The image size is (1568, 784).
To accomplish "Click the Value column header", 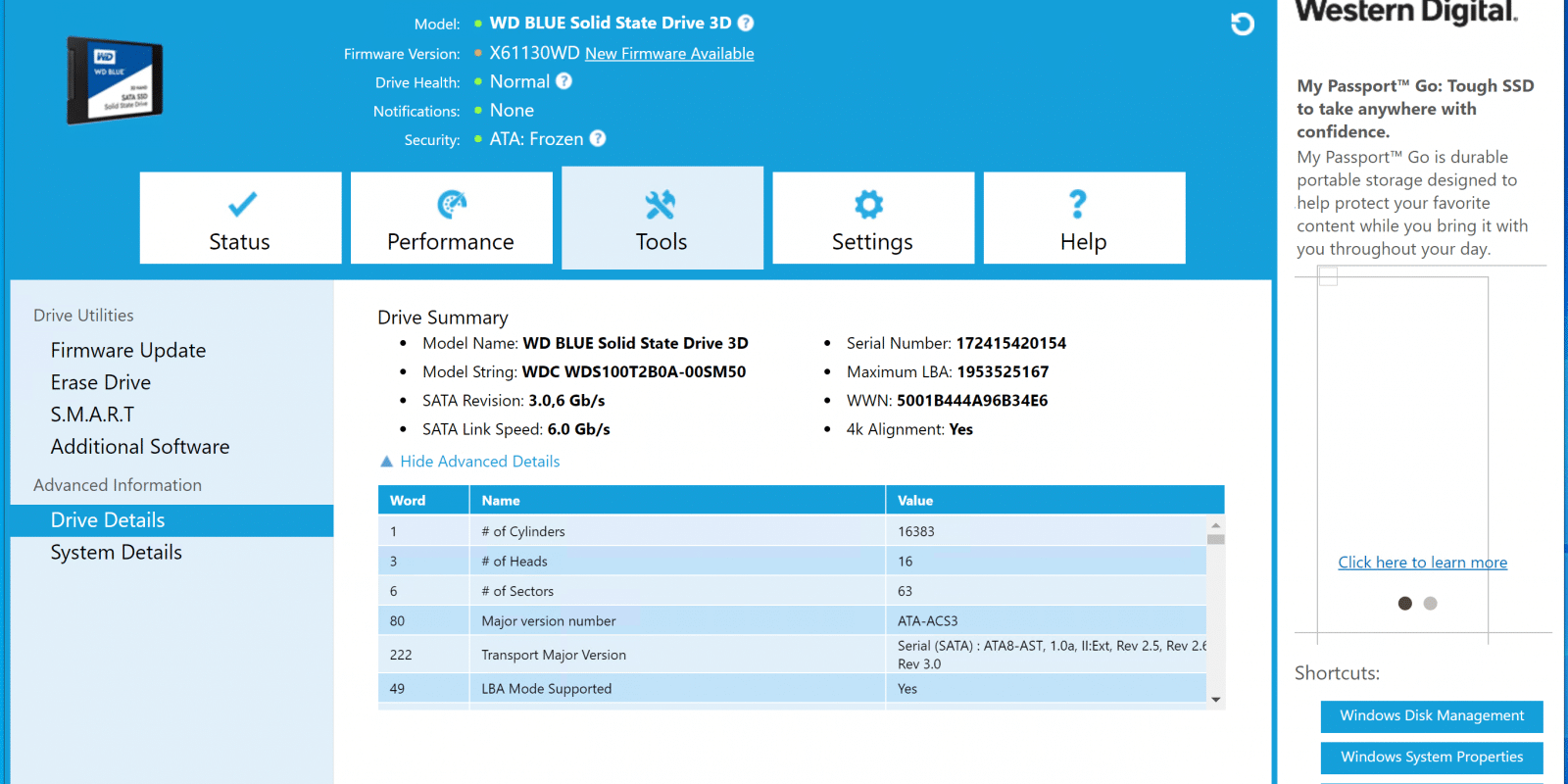I will (x=1055, y=500).
